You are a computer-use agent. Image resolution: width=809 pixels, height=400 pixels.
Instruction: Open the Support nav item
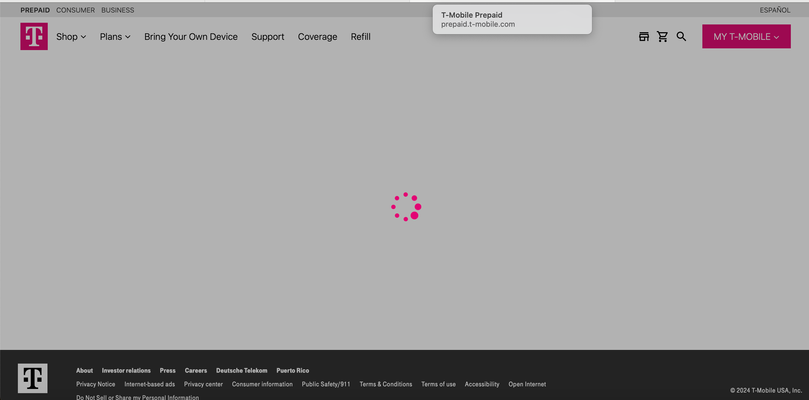[268, 37]
